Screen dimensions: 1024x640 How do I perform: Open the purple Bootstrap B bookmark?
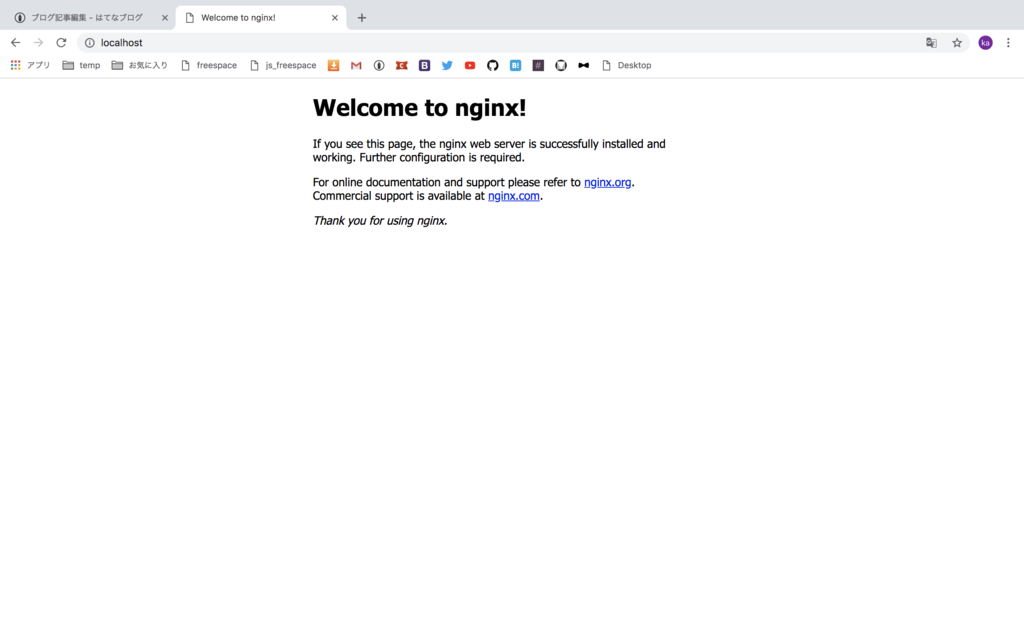tap(424, 65)
